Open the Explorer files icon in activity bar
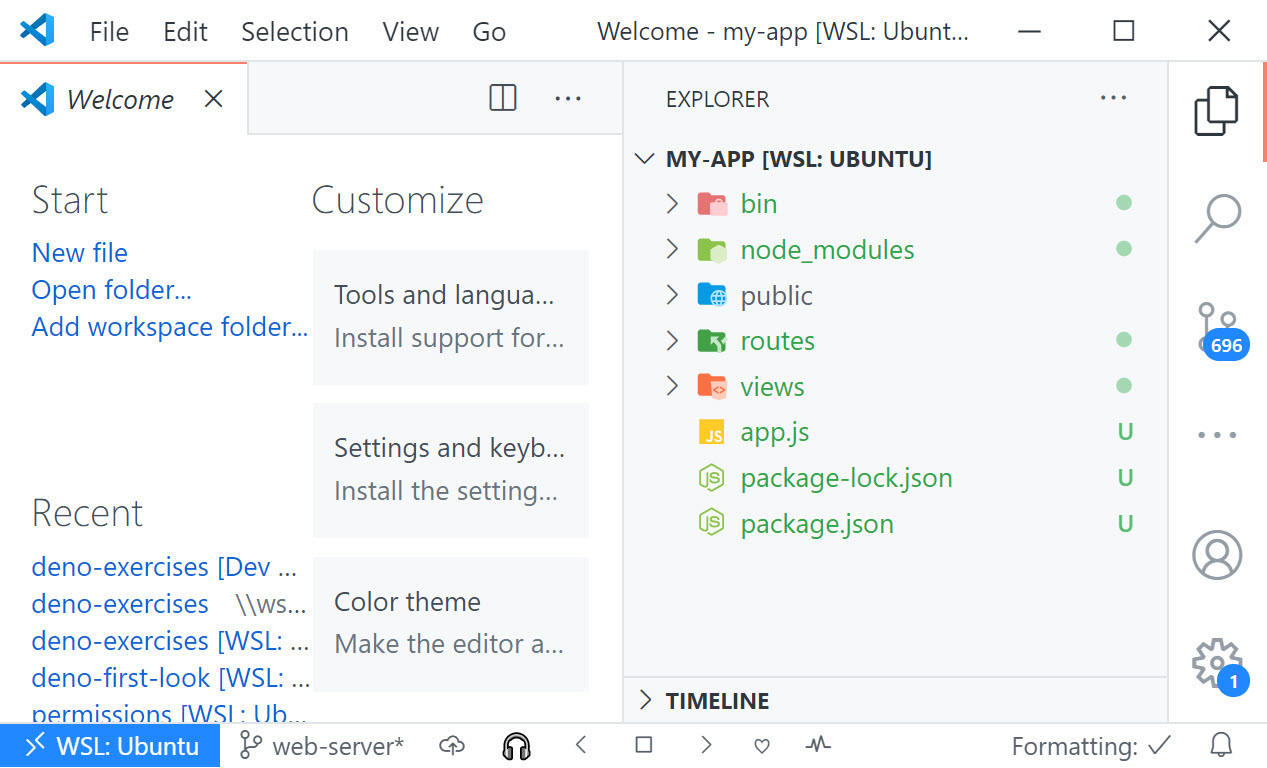The image size is (1267, 768). click(1216, 110)
